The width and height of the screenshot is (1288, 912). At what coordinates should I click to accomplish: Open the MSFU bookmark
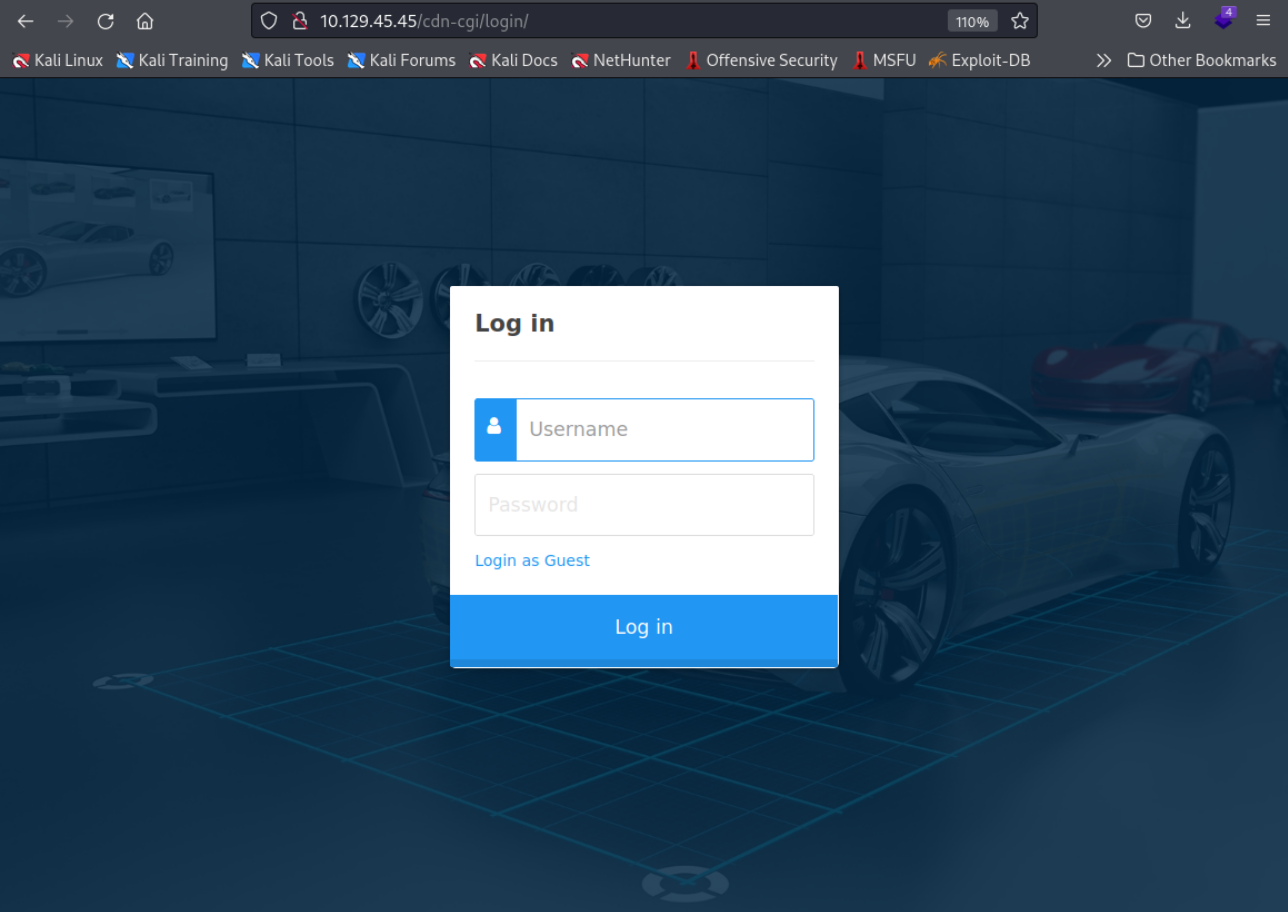coord(884,60)
